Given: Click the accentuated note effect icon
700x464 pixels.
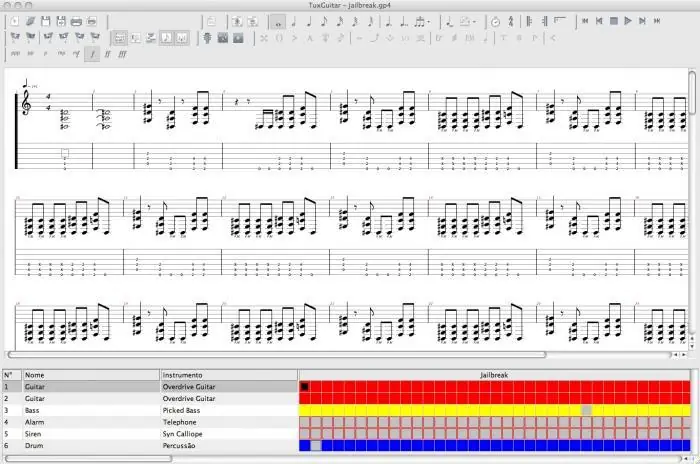Looking at the screenshot, I should (x=295, y=38).
